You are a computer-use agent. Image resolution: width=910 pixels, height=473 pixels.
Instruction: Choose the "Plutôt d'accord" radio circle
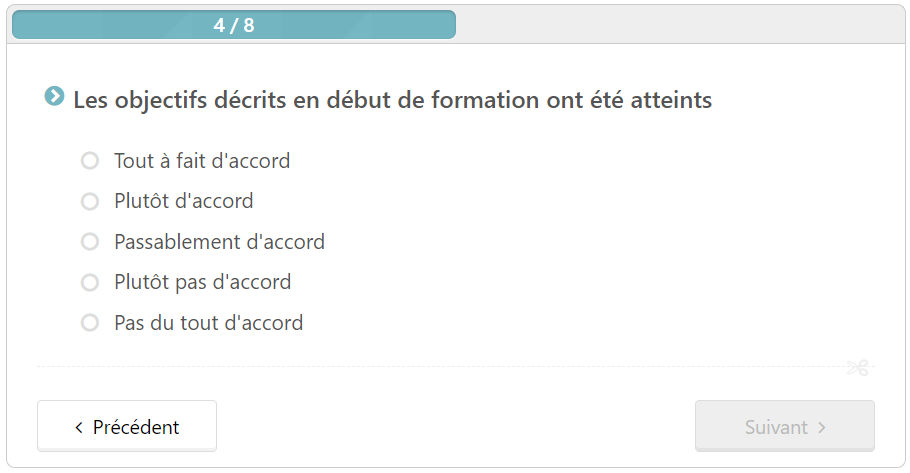click(90, 201)
